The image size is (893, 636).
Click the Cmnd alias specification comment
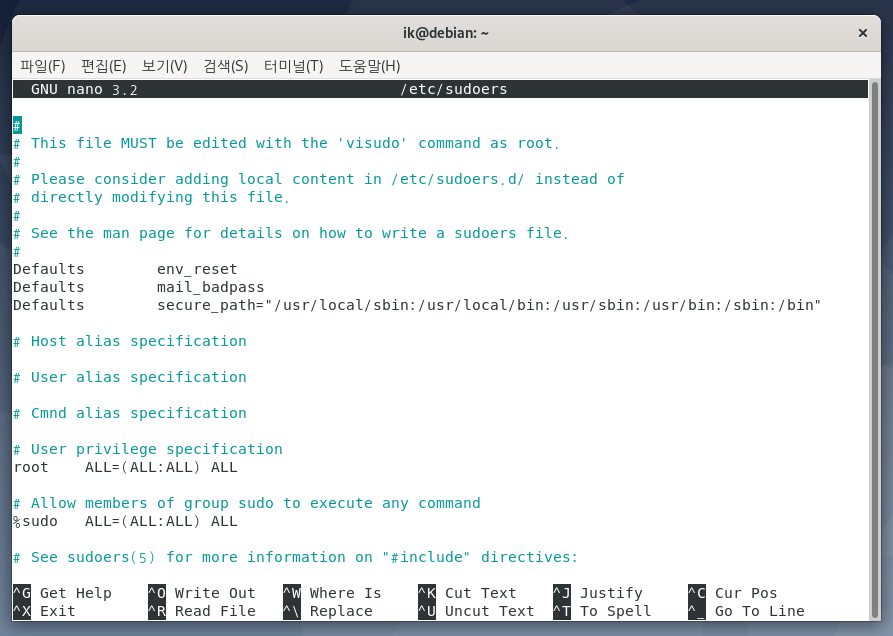[130, 413]
